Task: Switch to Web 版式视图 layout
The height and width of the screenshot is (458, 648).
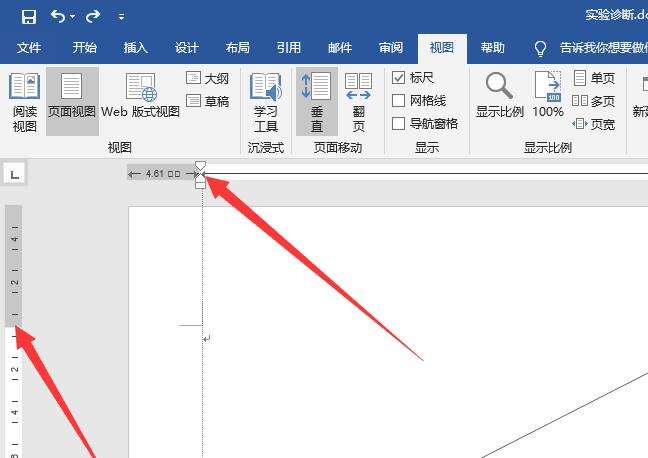Action: click(141, 95)
